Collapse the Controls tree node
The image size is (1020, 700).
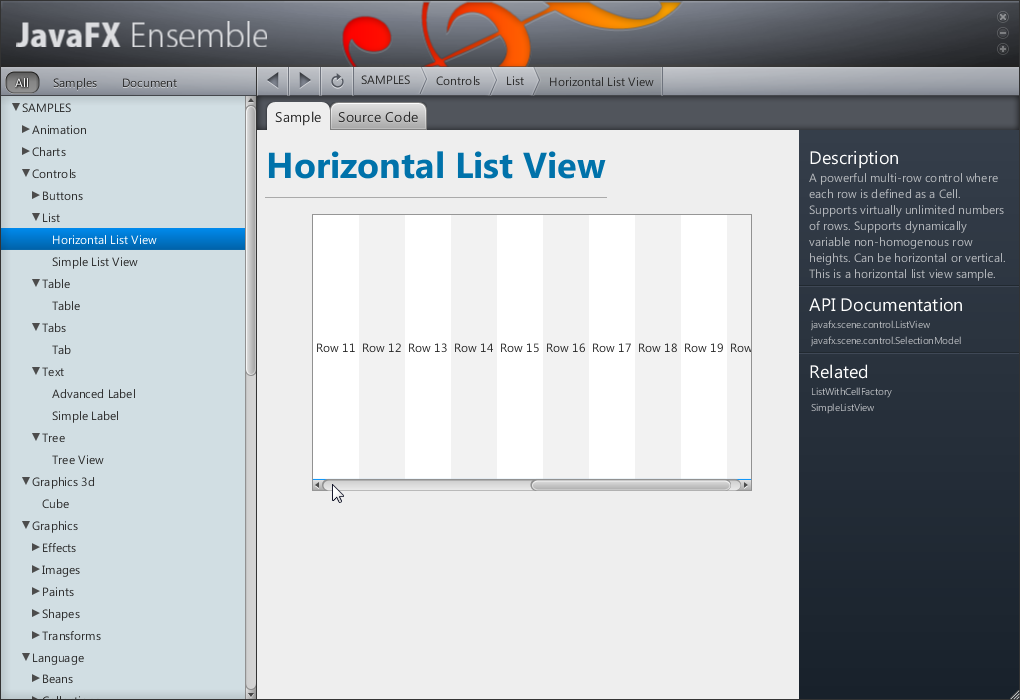click(26, 173)
